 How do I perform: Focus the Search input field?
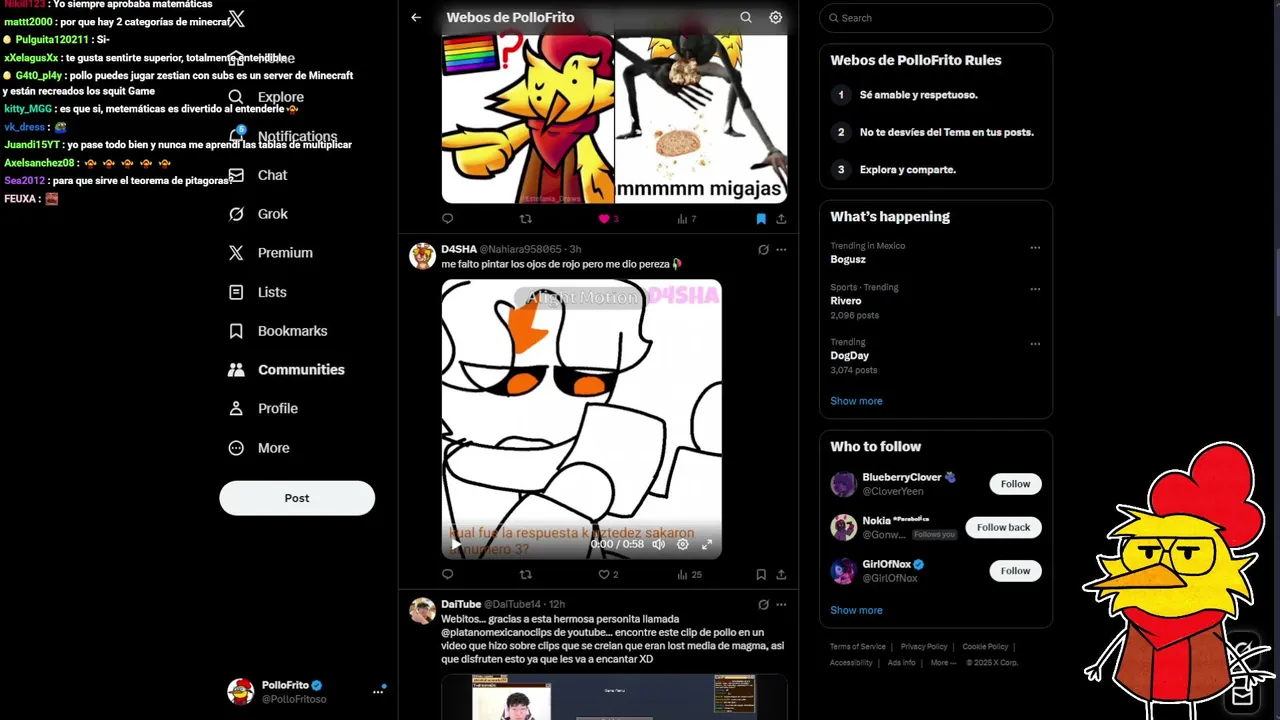pyautogui.click(x=936, y=18)
